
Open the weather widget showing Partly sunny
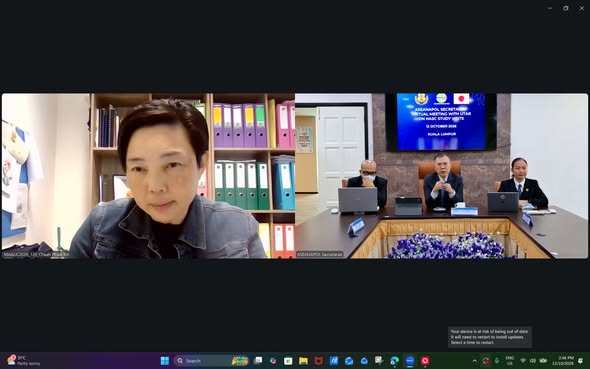(x=23, y=361)
